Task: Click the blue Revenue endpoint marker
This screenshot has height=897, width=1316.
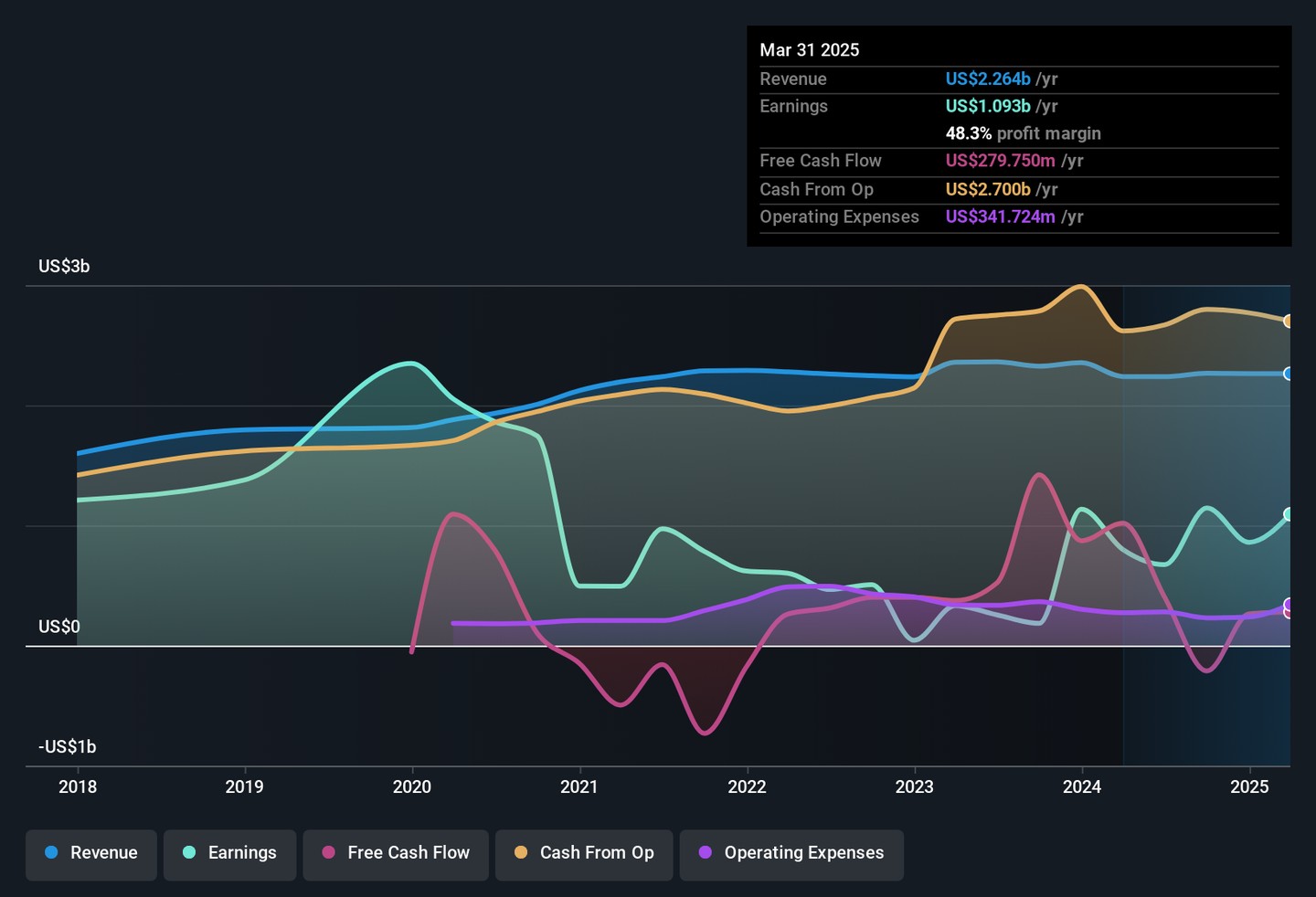Action: [1288, 374]
